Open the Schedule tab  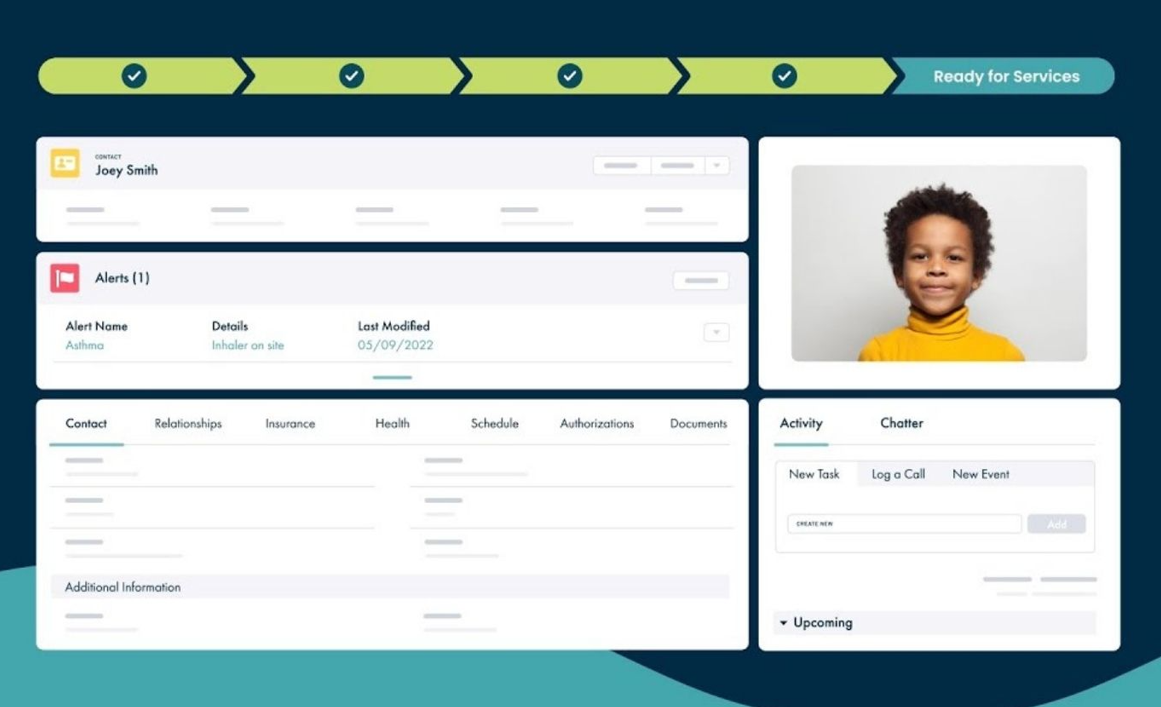tap(495, 423)
